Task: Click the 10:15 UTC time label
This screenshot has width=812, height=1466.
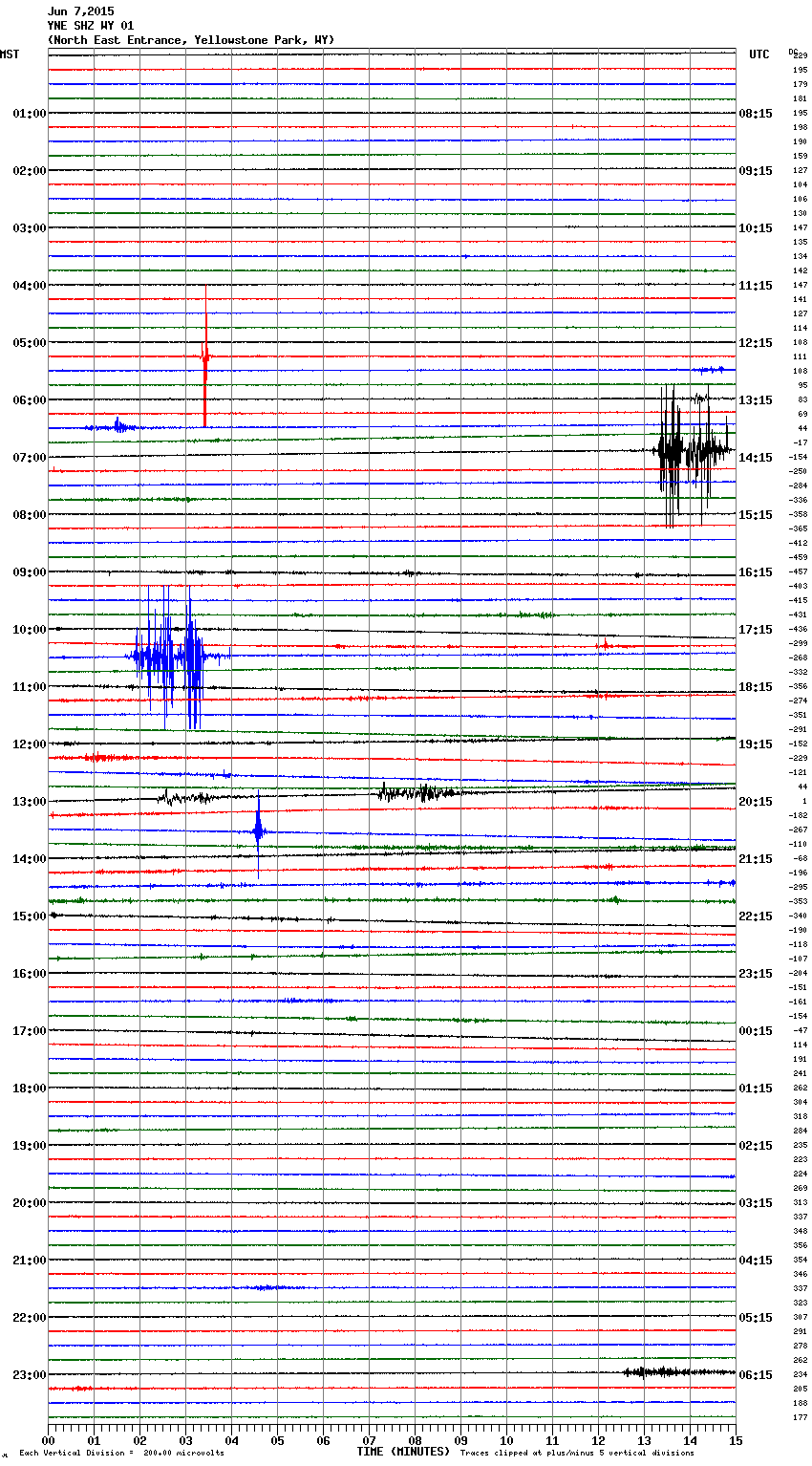Action: point(756,228)
